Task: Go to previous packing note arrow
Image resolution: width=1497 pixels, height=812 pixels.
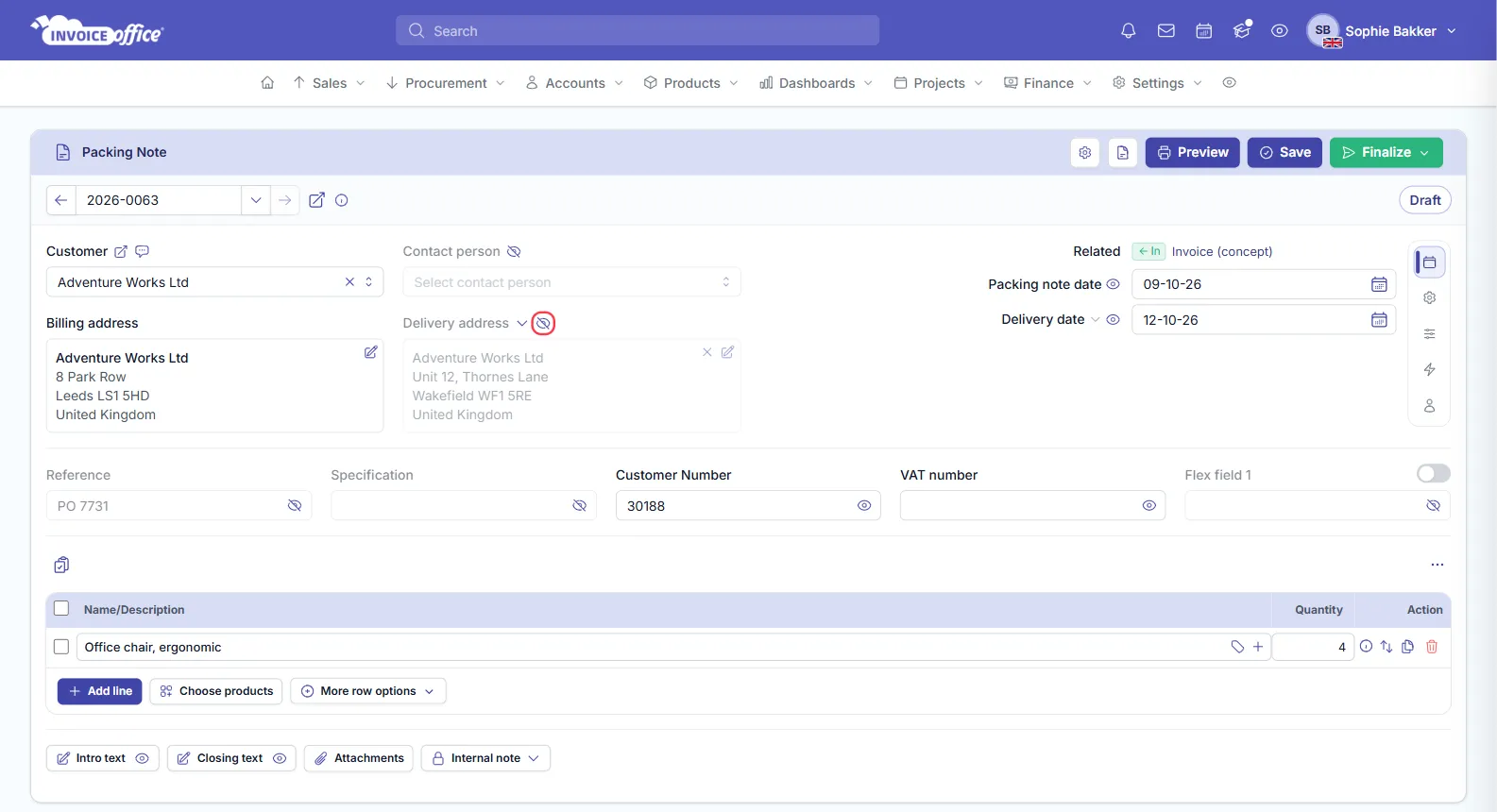Action: click(x=61, y=200)
